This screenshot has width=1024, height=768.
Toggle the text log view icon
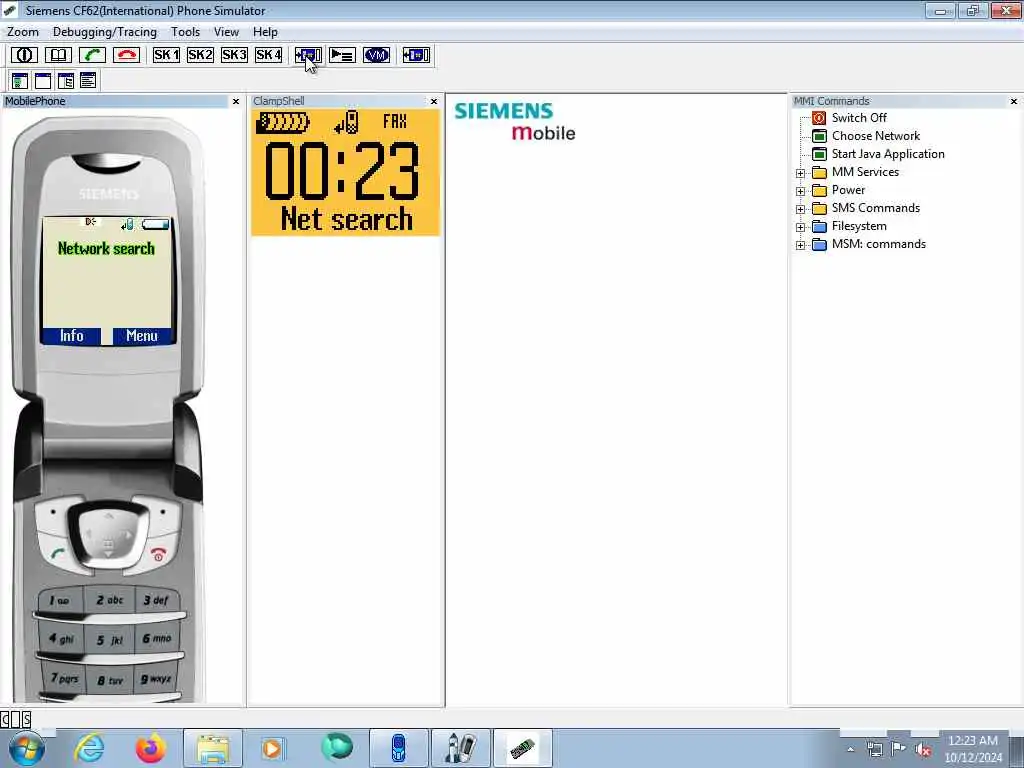coord(88,81)
